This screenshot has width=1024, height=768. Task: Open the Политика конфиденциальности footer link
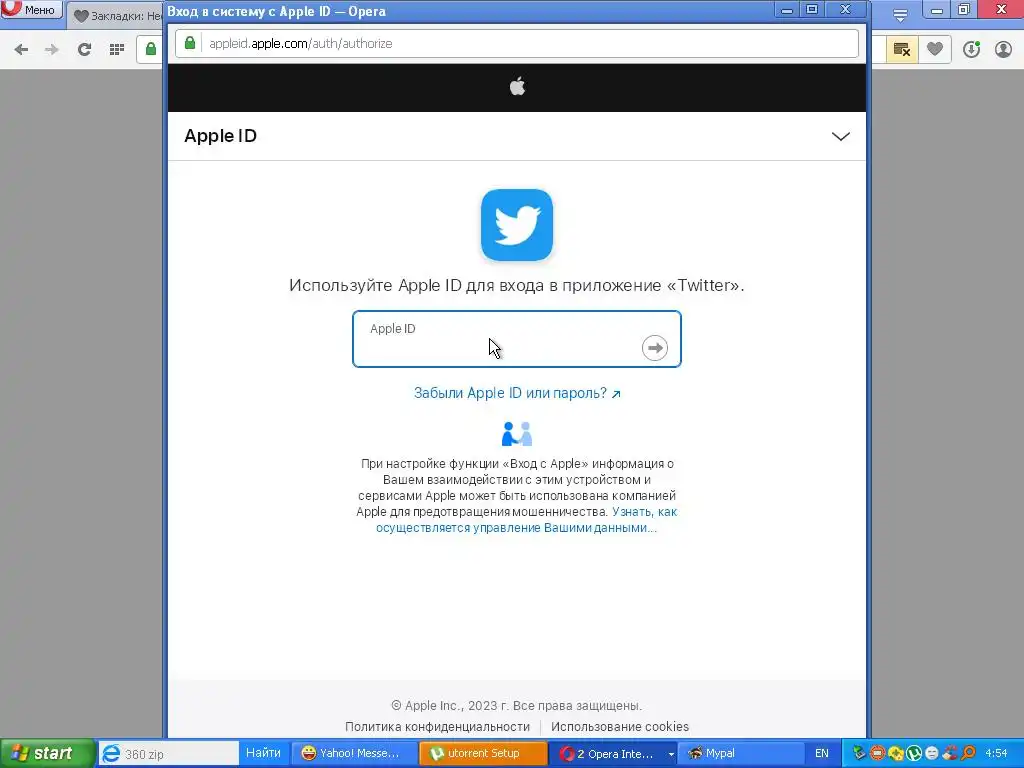(x=438, y=727)
